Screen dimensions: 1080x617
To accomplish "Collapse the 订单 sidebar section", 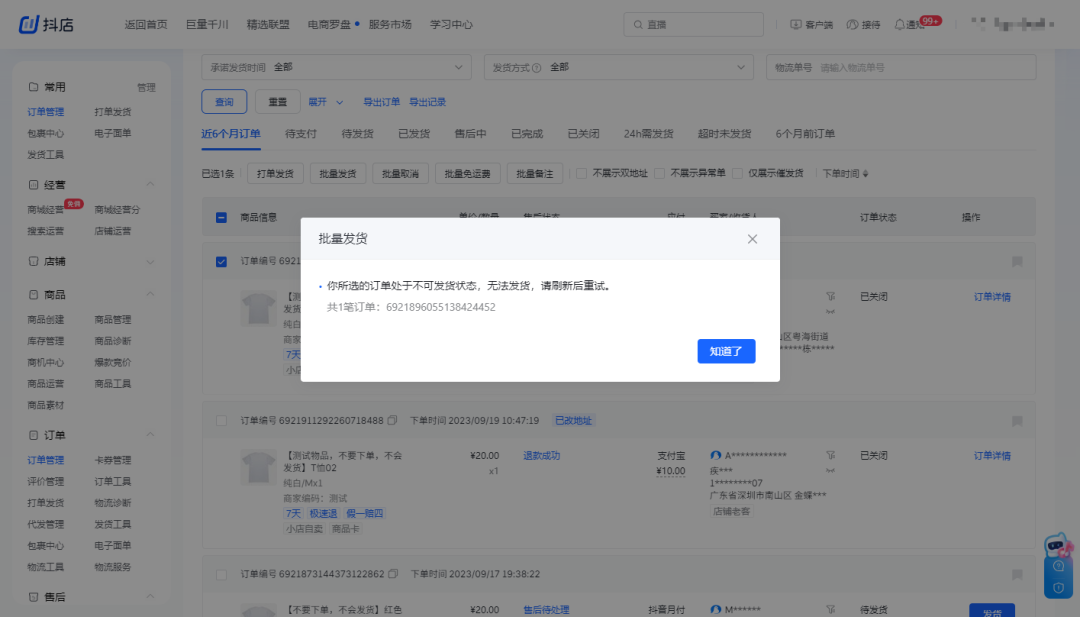I will pos(150,435).
